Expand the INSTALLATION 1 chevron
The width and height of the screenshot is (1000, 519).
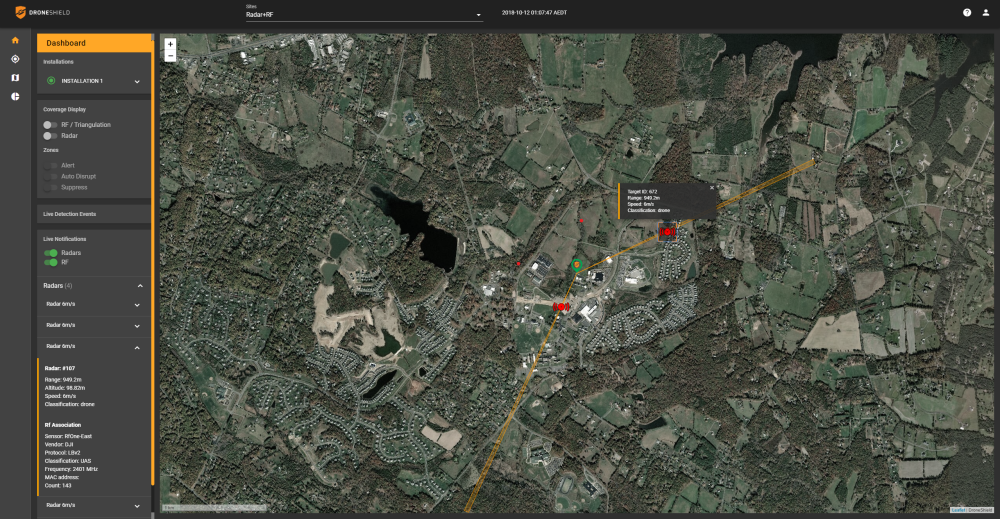point(138,81)
